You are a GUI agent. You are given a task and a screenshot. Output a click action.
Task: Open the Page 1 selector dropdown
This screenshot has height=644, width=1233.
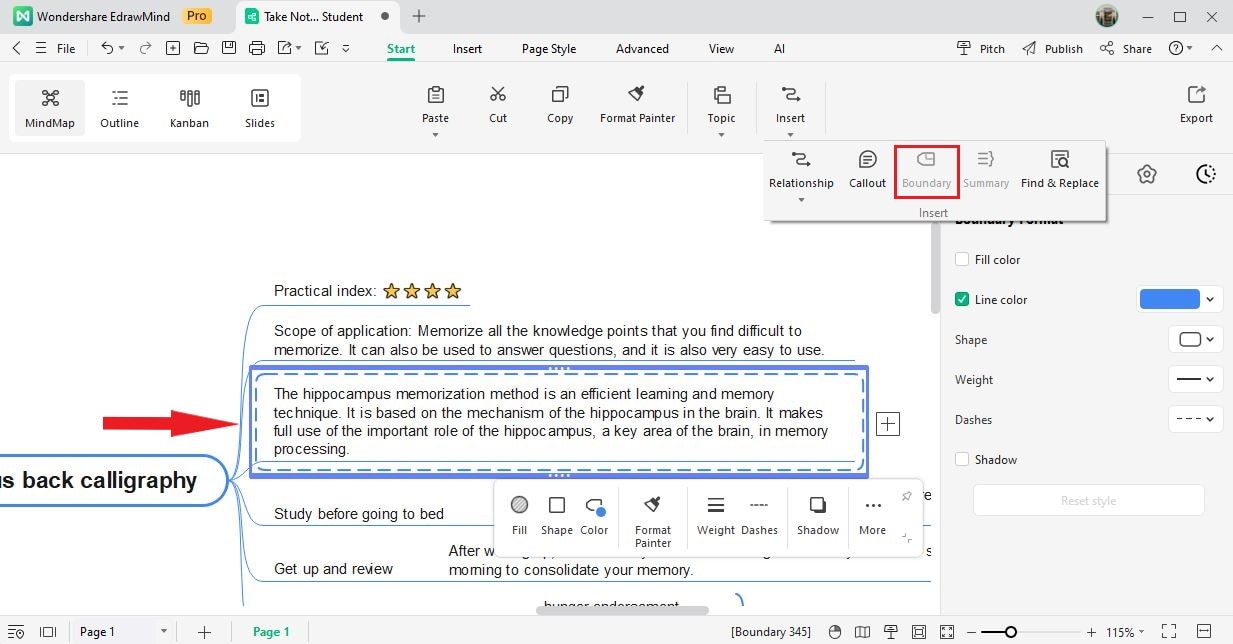(x=124, y=632)
